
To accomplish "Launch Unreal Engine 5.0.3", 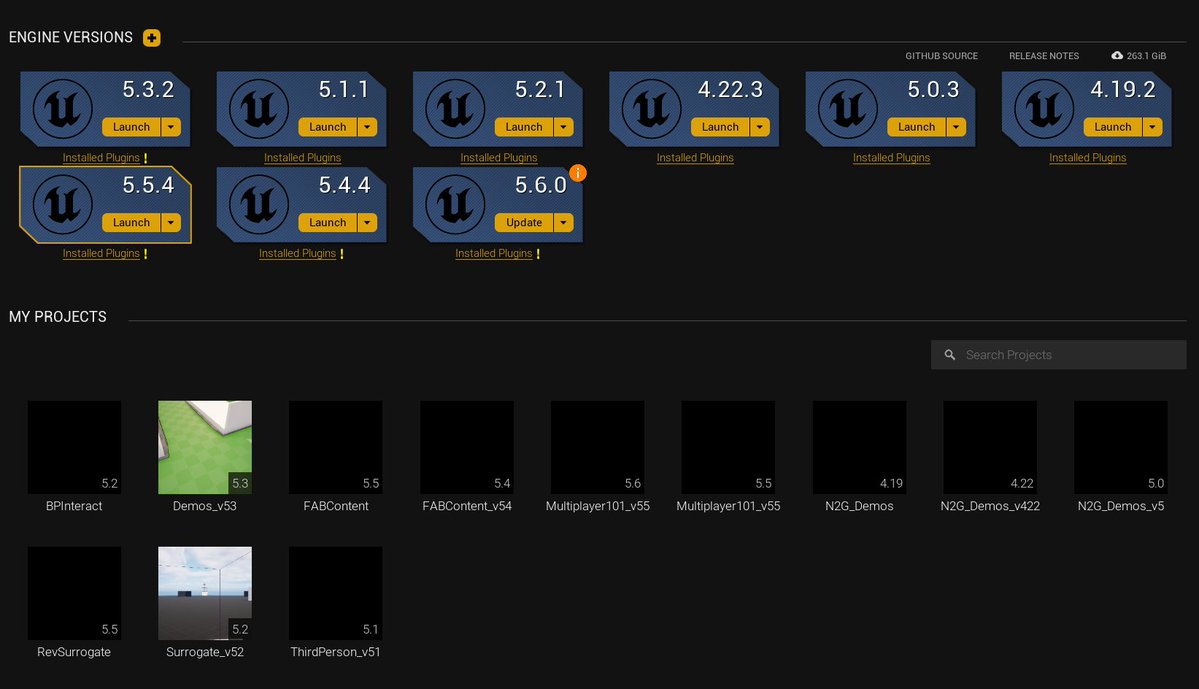I will click(x=916, y=127).
